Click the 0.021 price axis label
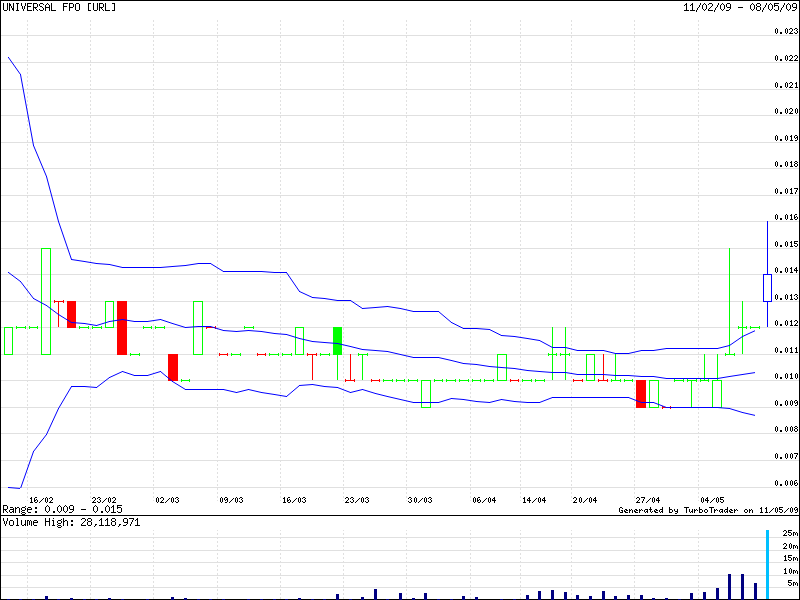800x600 pixels. point(785,85)
